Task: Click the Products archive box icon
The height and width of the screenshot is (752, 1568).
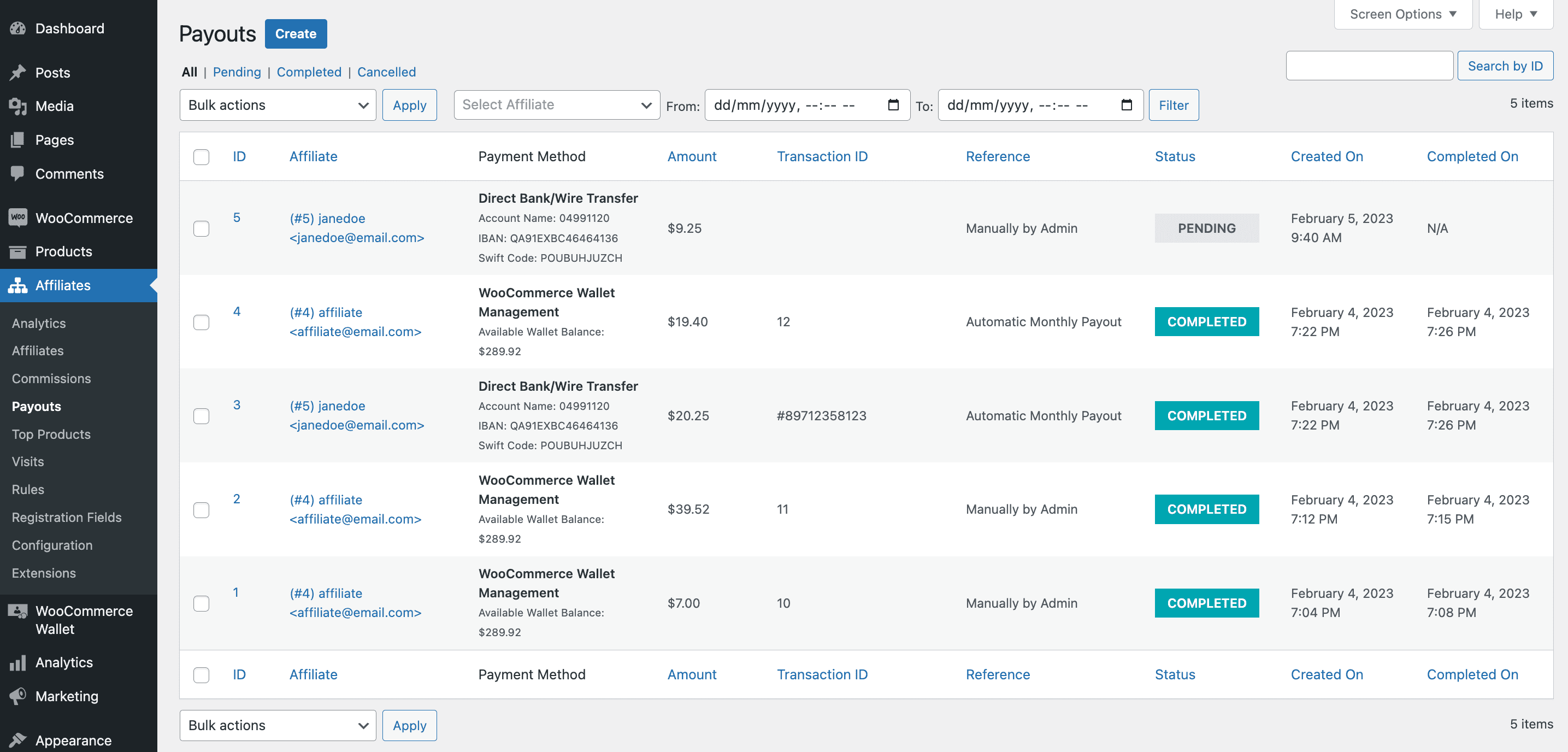Action: tap(17, 251)
